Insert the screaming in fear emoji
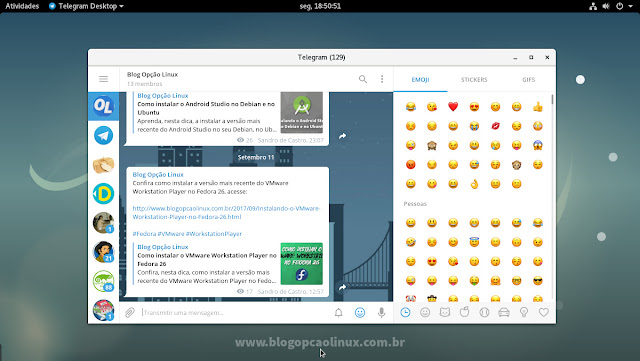 (538, 145)
